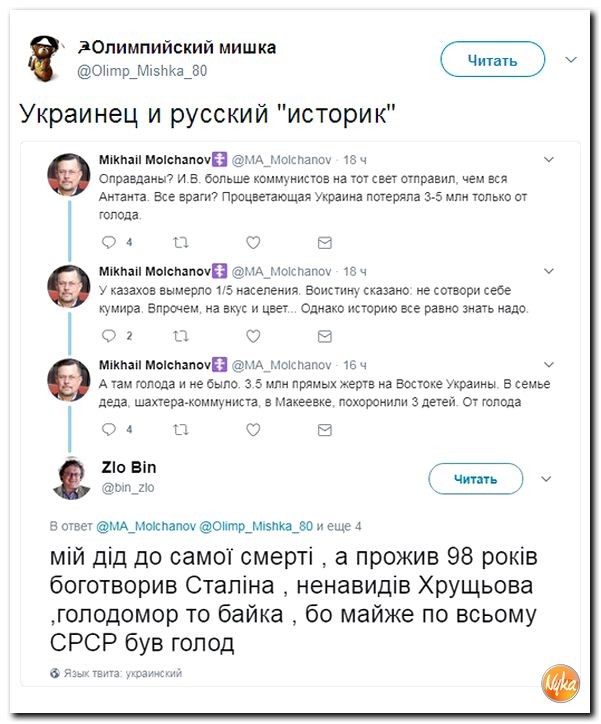The image size is (601, 724).
Task: Expand chevron menu next to top Читать button
Action: tap(571, 60)
